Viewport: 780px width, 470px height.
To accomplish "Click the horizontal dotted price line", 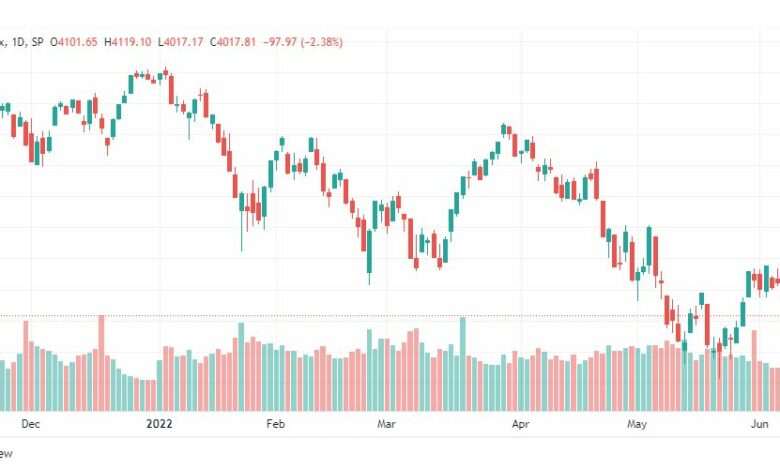I will 390,315.
